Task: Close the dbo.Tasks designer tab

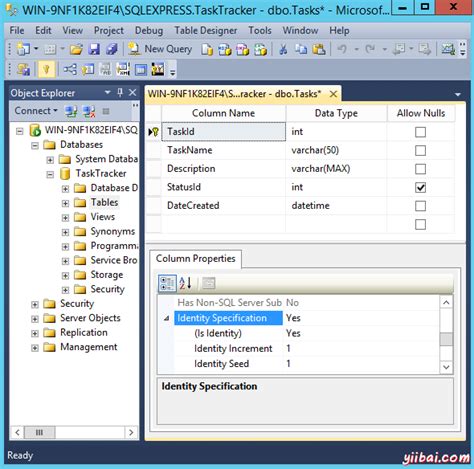Action: (333, 94)
